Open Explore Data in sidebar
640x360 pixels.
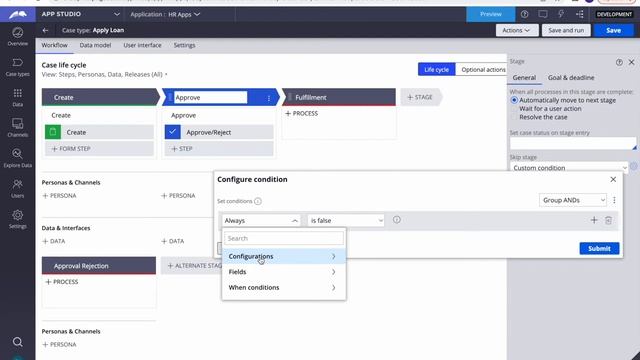pyautogui.click(x=18, y=158)
